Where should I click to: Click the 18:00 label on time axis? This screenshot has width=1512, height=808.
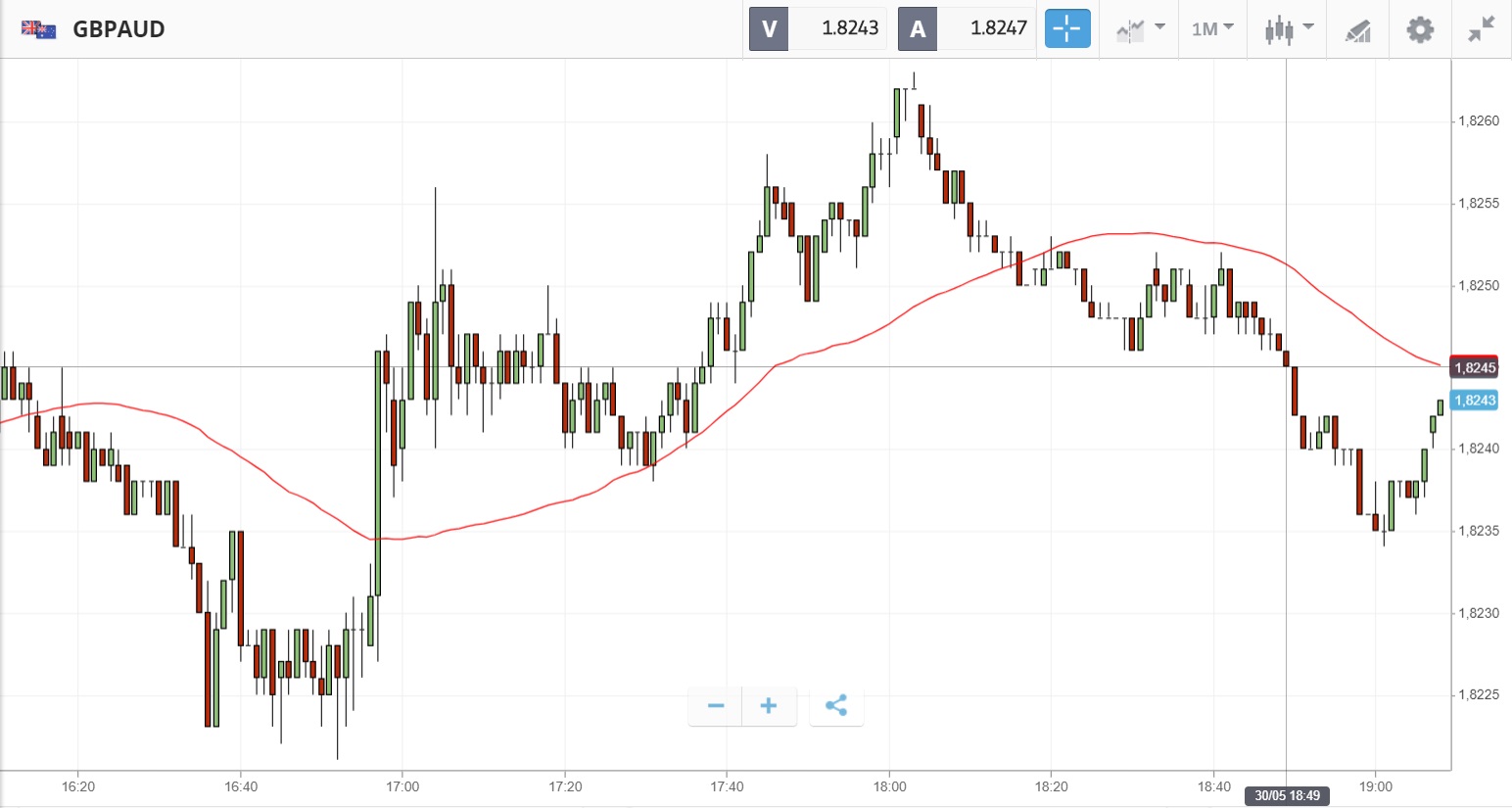[889, 786]
